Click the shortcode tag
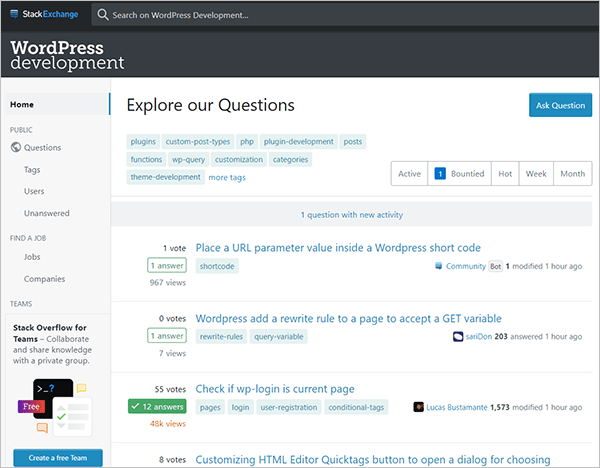Screen dimensions: 600x468 click(x=217, y=266)
